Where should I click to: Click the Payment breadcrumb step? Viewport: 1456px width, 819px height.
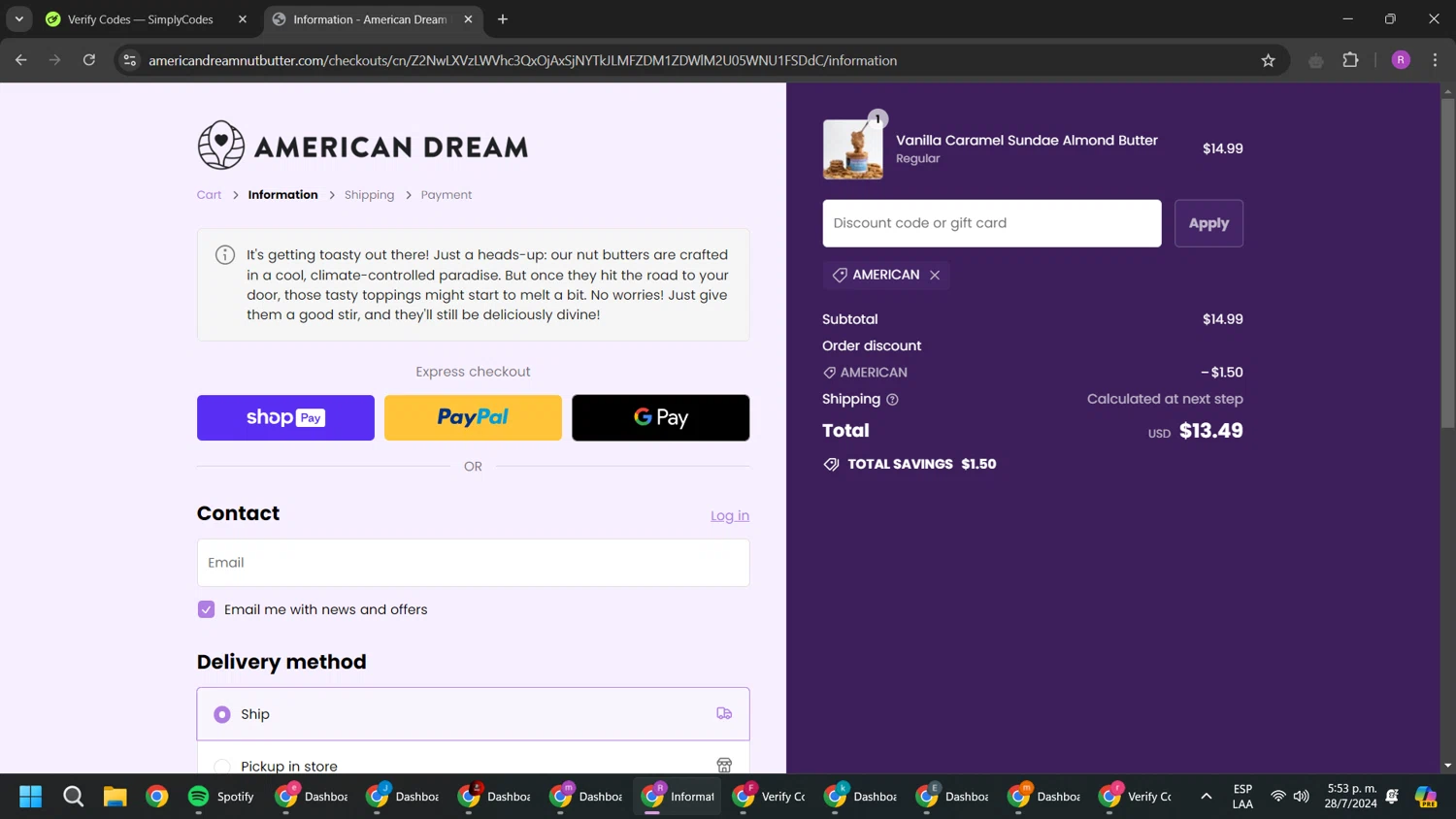pos(447,195)
